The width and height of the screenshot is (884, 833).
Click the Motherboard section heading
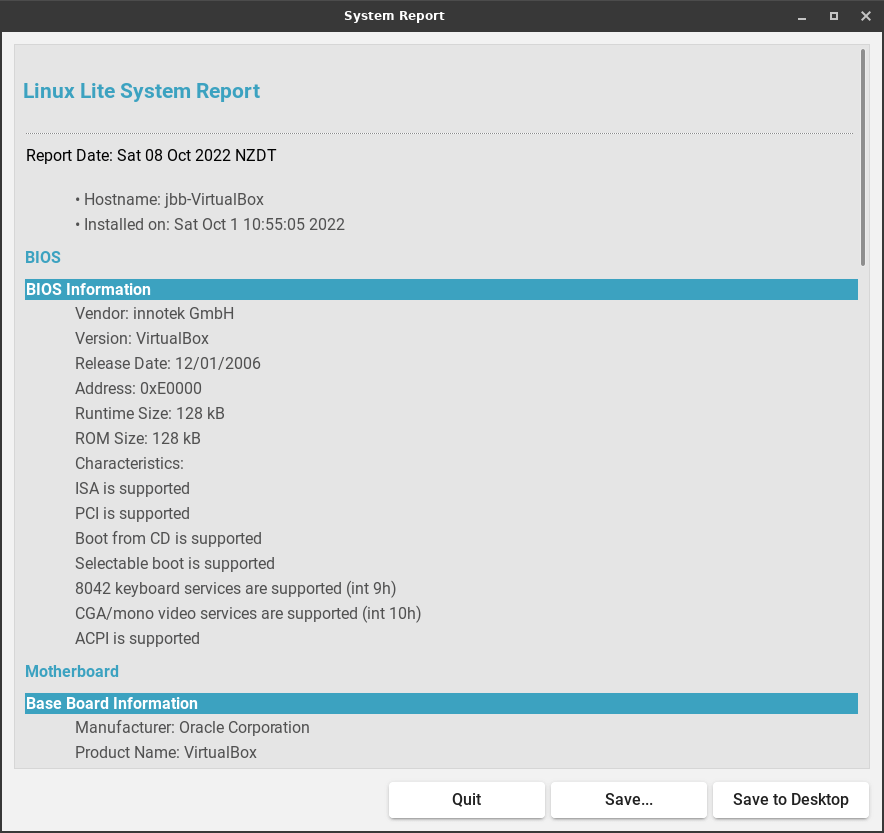click(72, 671)
